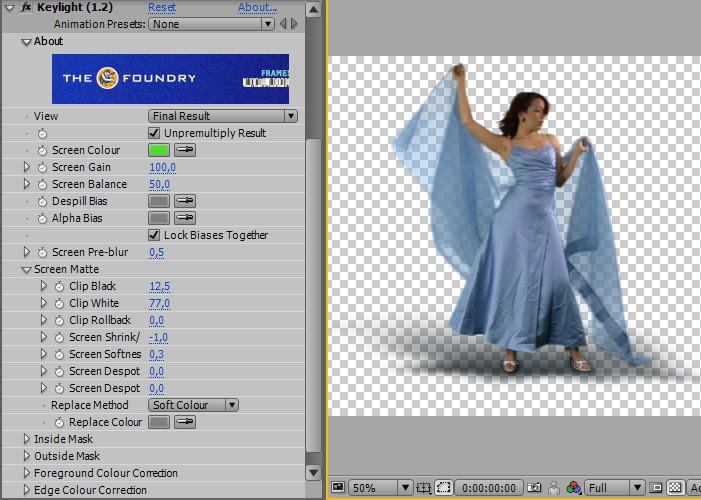Use the Replace Colour eyedropper

(185, 422)
